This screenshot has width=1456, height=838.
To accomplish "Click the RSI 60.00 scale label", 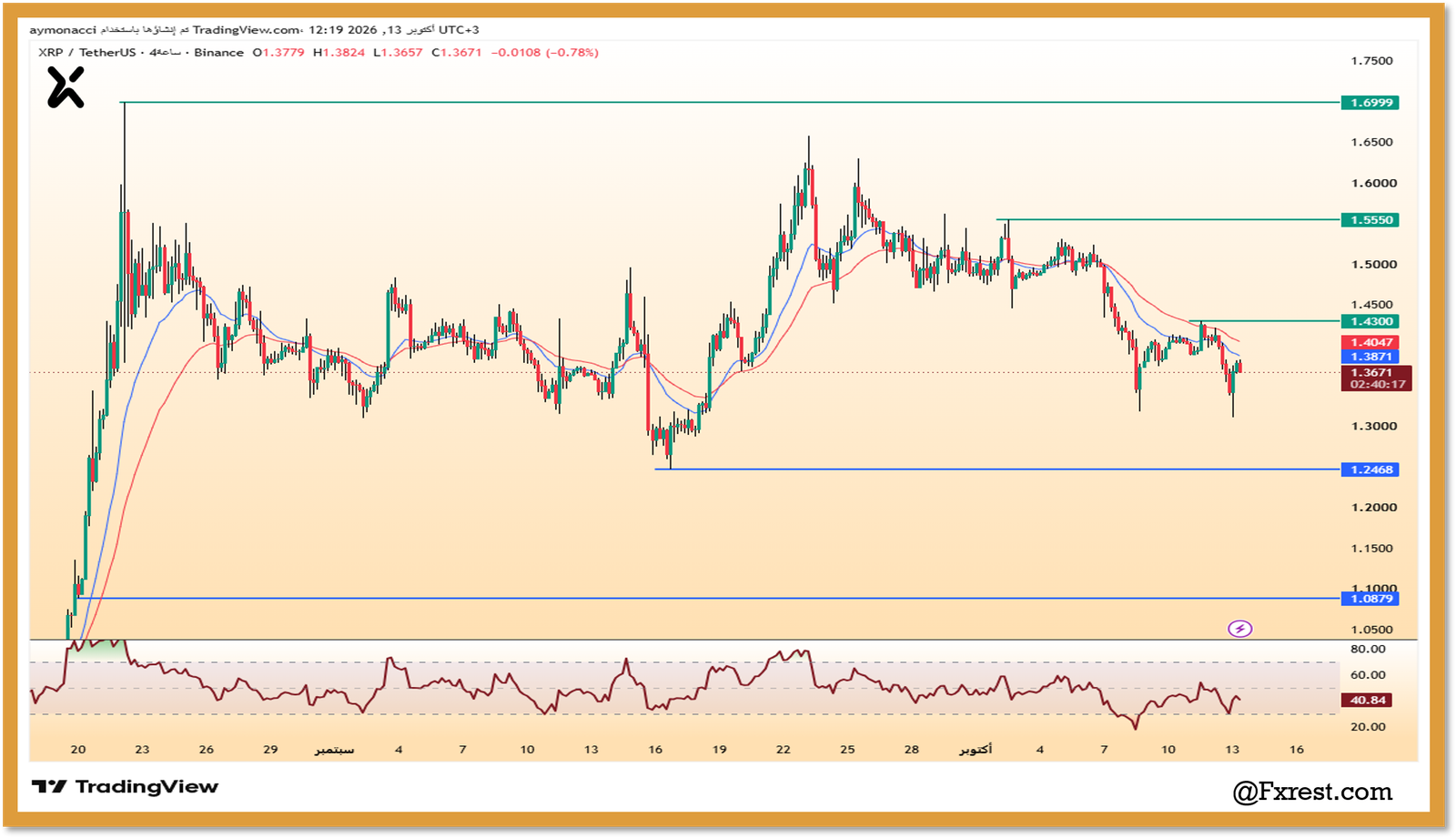I will (x=1368, y=675).
